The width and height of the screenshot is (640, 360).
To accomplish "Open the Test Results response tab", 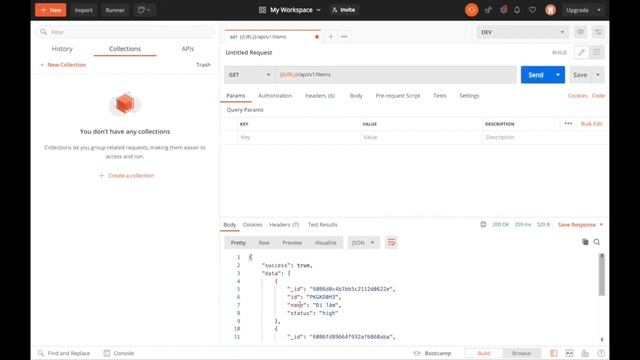I will click(x=322, y=224).
